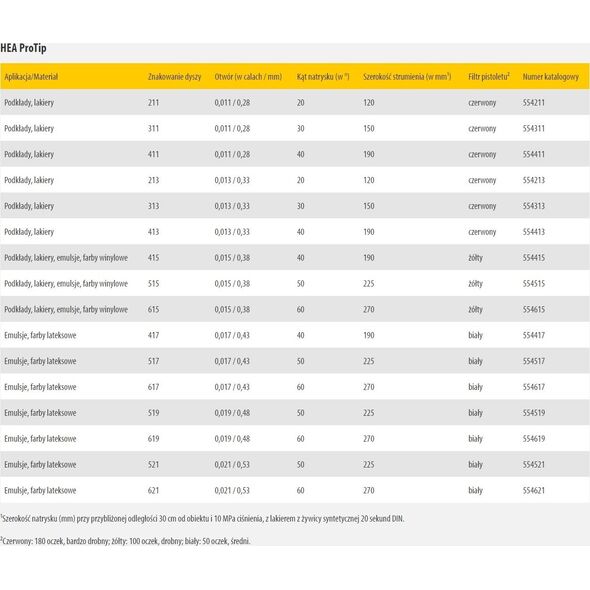Select catalog number 554211

pyautogui.click(x=534, y=102)
